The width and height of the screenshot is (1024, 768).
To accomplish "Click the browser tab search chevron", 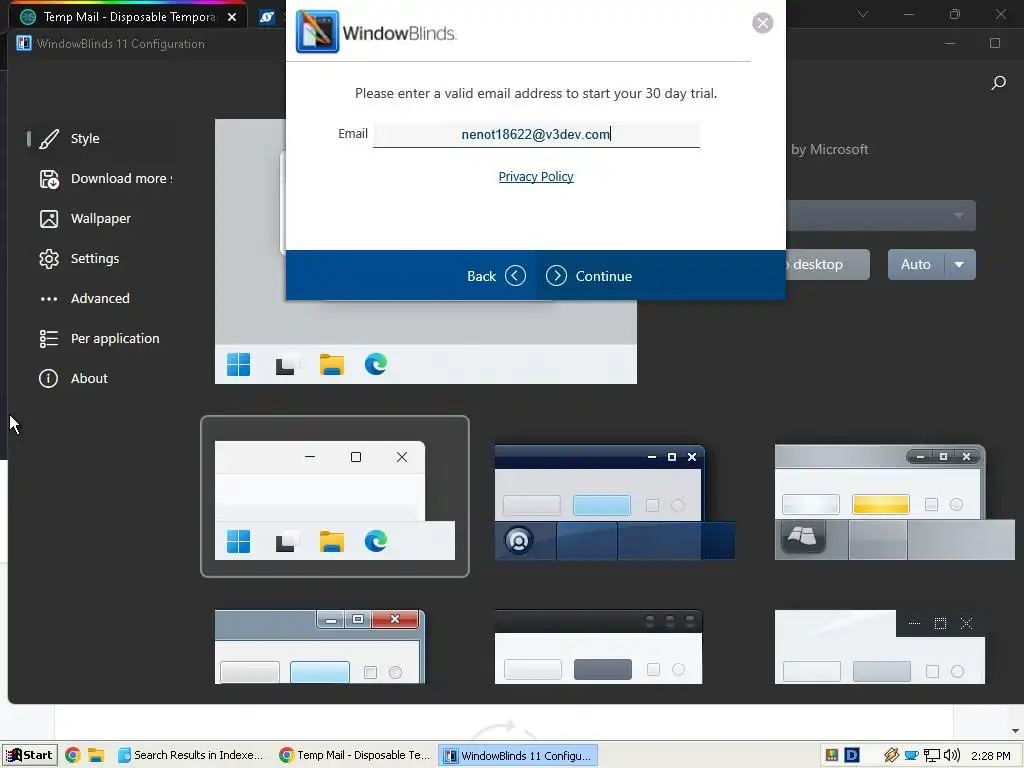I will (x=863, y=14).
